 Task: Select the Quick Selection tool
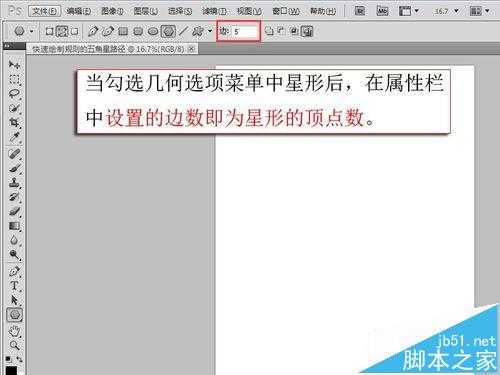coord(14,108)
